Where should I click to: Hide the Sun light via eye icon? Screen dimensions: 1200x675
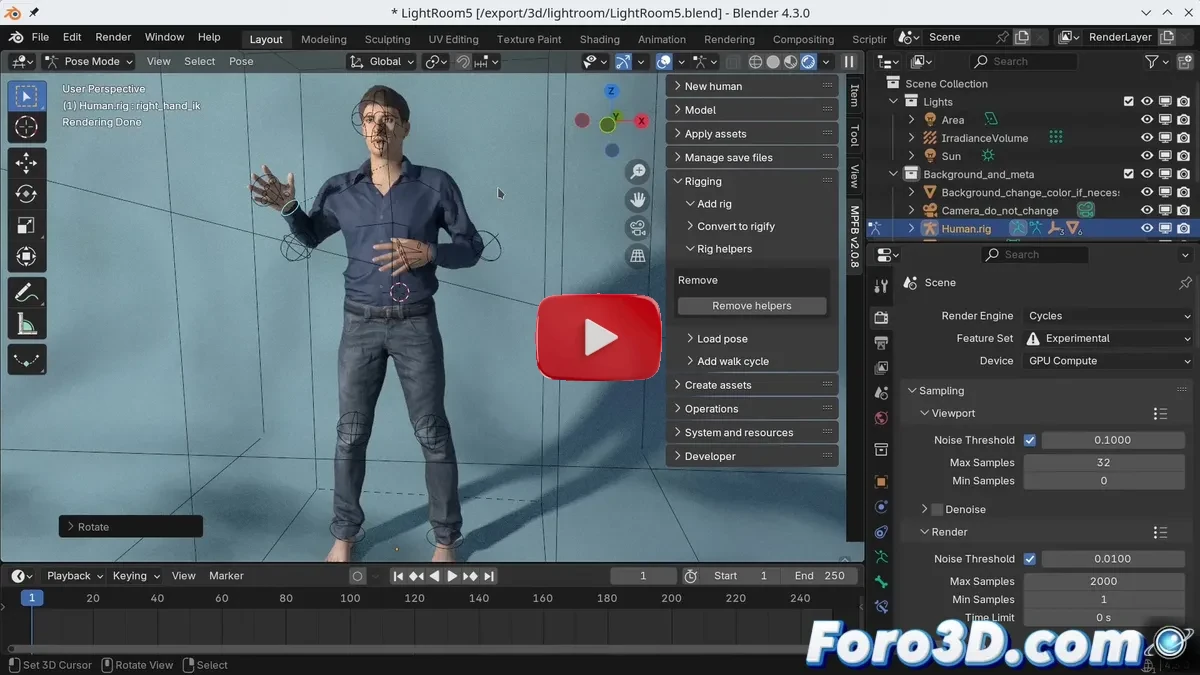coord(1147,156)
